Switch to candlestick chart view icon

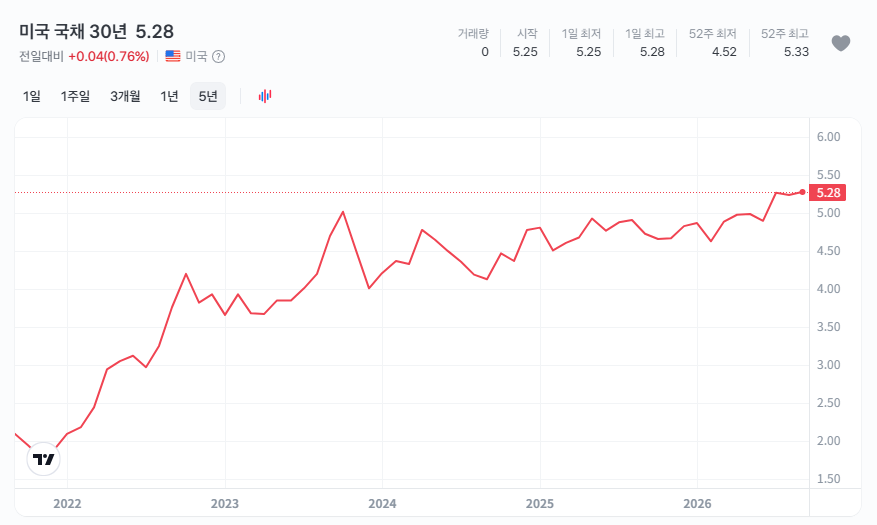[265, 96]
